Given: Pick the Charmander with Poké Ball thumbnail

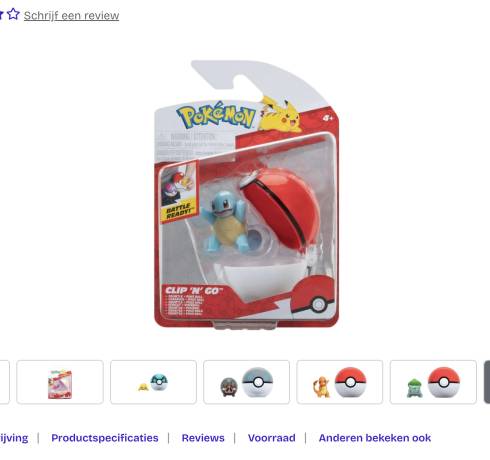Looking at the screenshot, I should point(340,382).
